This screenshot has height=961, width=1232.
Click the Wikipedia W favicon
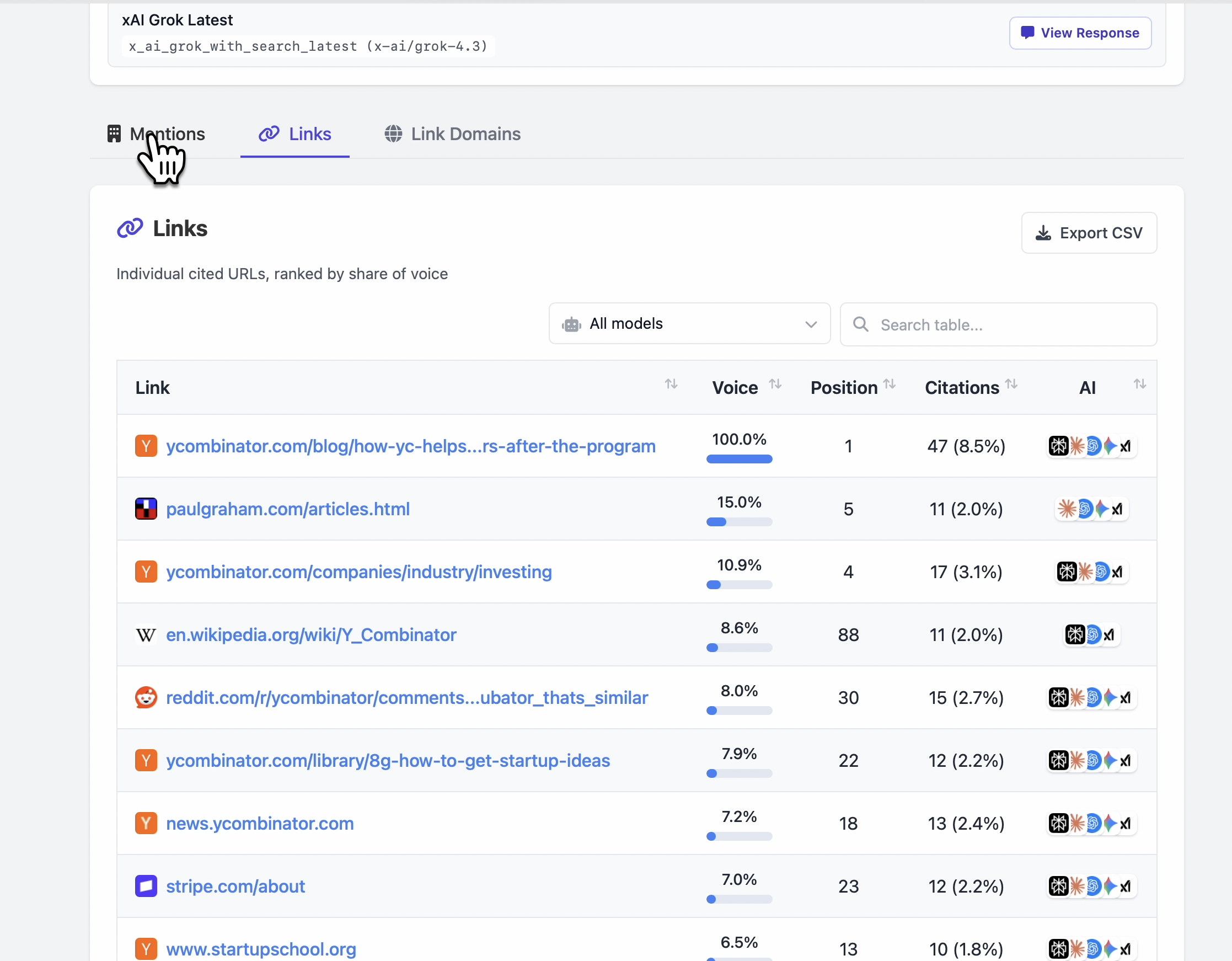(146, 635)
